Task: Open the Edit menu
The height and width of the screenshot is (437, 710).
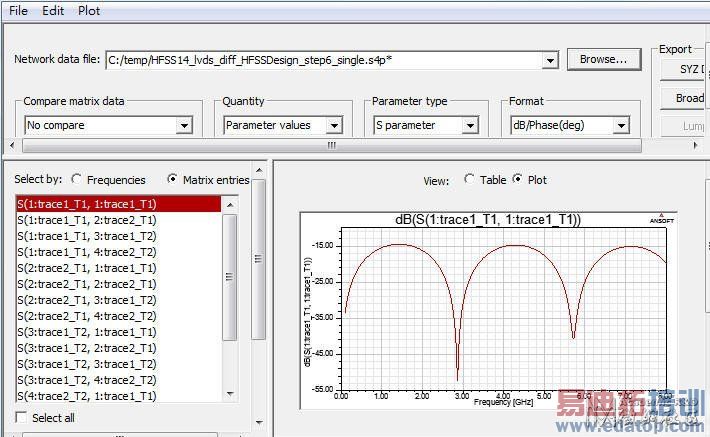Action: (53, 10)
